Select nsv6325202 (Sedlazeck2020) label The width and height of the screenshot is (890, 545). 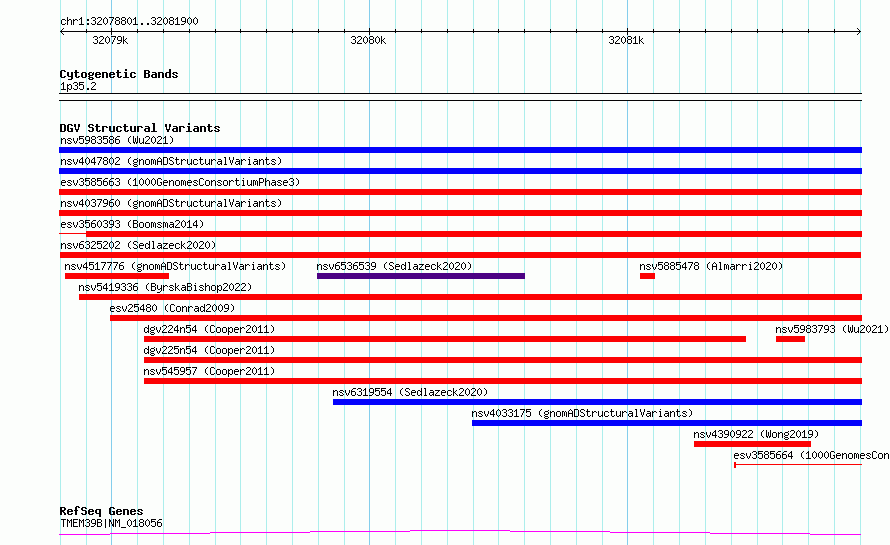138,245
